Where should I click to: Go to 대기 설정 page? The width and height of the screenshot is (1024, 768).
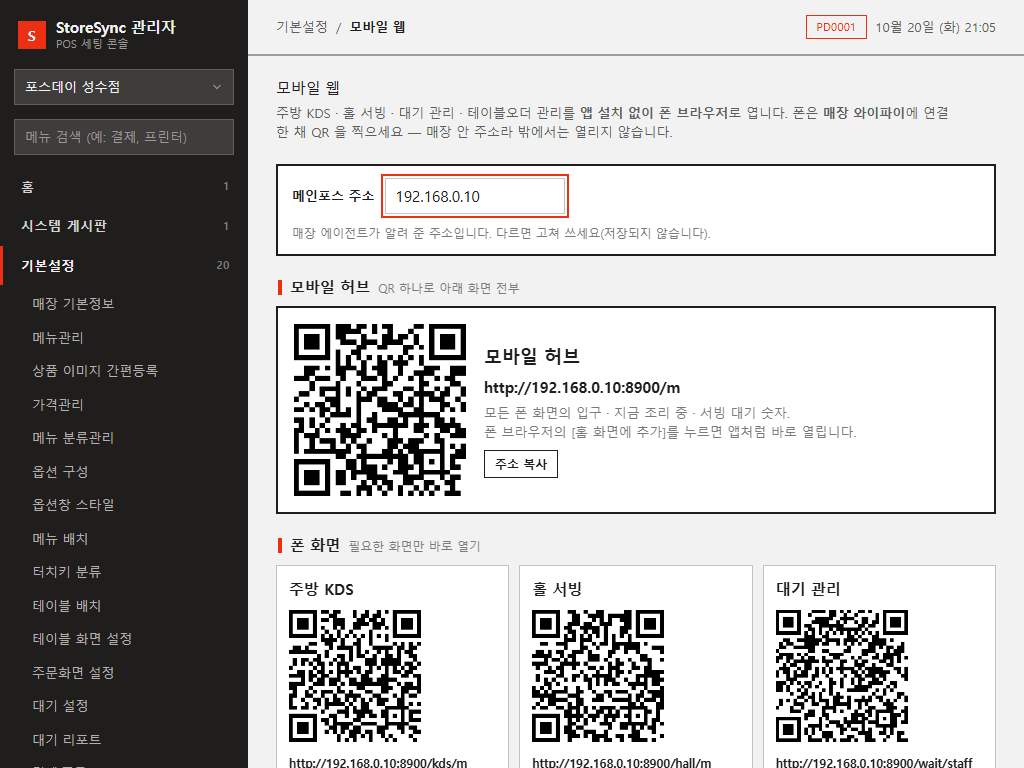click(x=60, y=706)
